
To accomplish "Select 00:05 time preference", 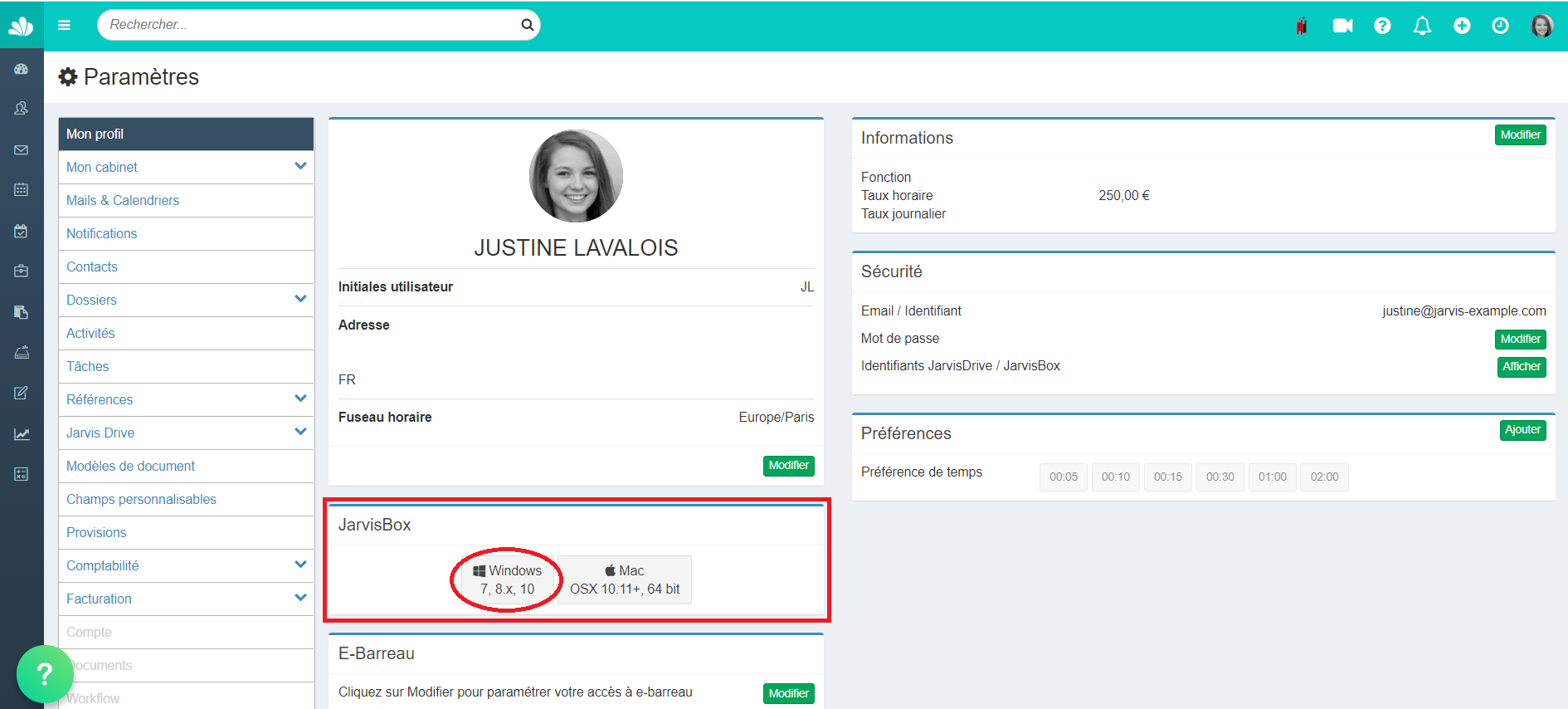I will tap(1064, 477).
